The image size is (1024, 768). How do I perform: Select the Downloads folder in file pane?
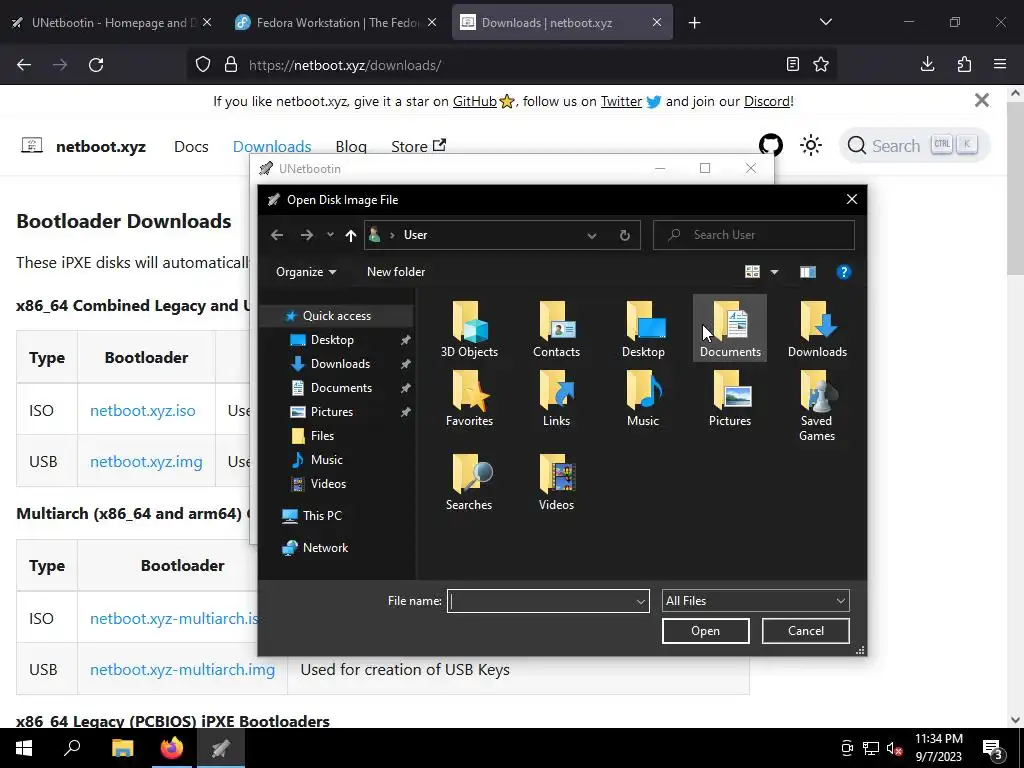coord(817,329)
